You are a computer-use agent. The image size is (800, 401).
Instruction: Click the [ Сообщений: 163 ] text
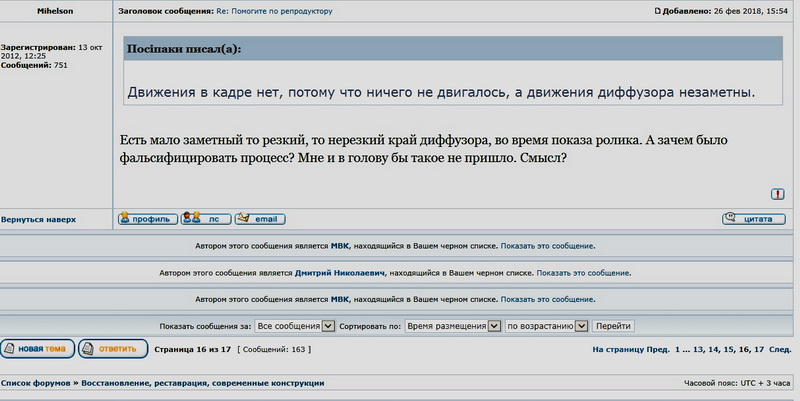pos(274,349)
